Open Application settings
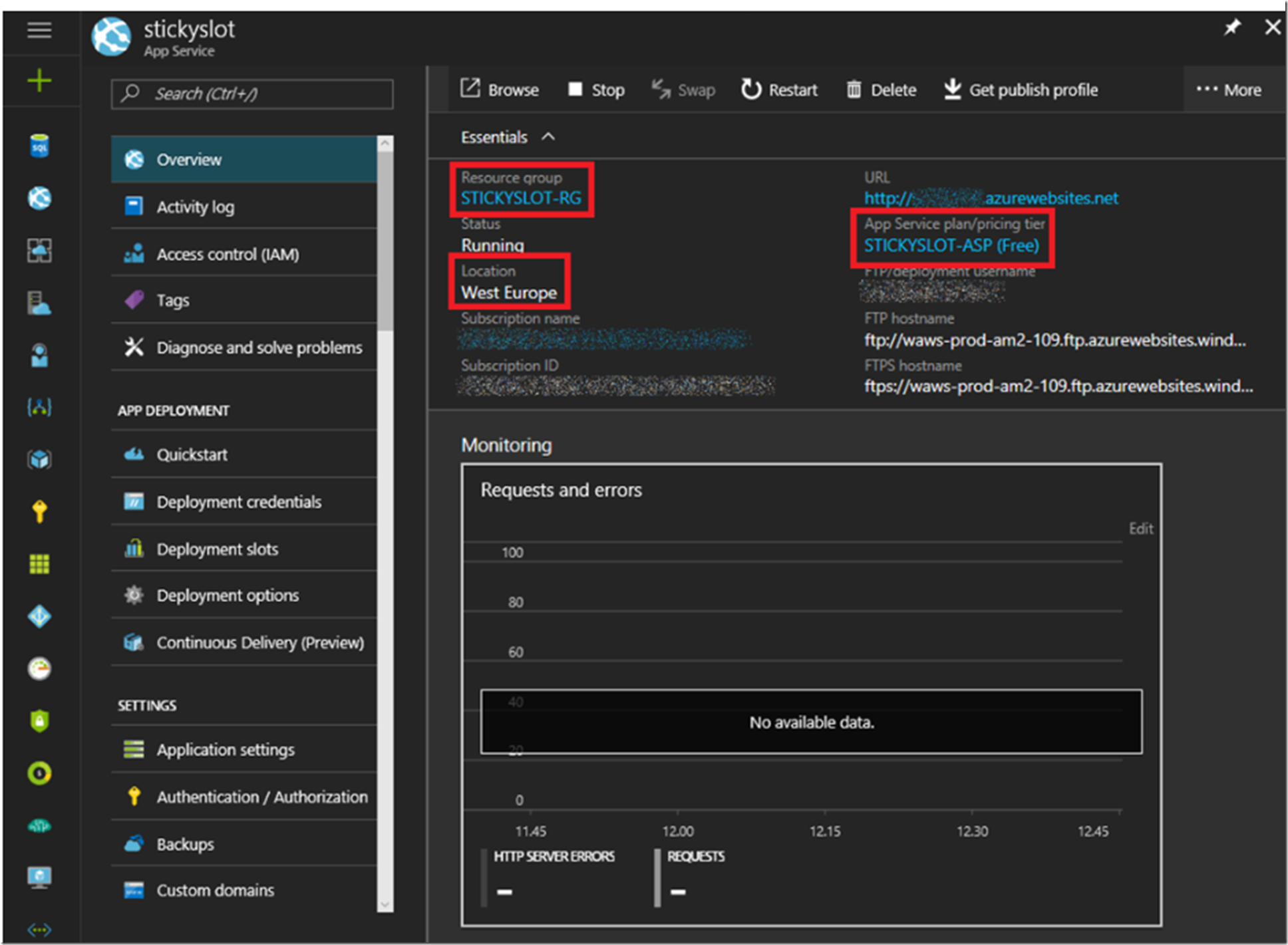This screenshot has width=1288, height=945. (243, 750)
